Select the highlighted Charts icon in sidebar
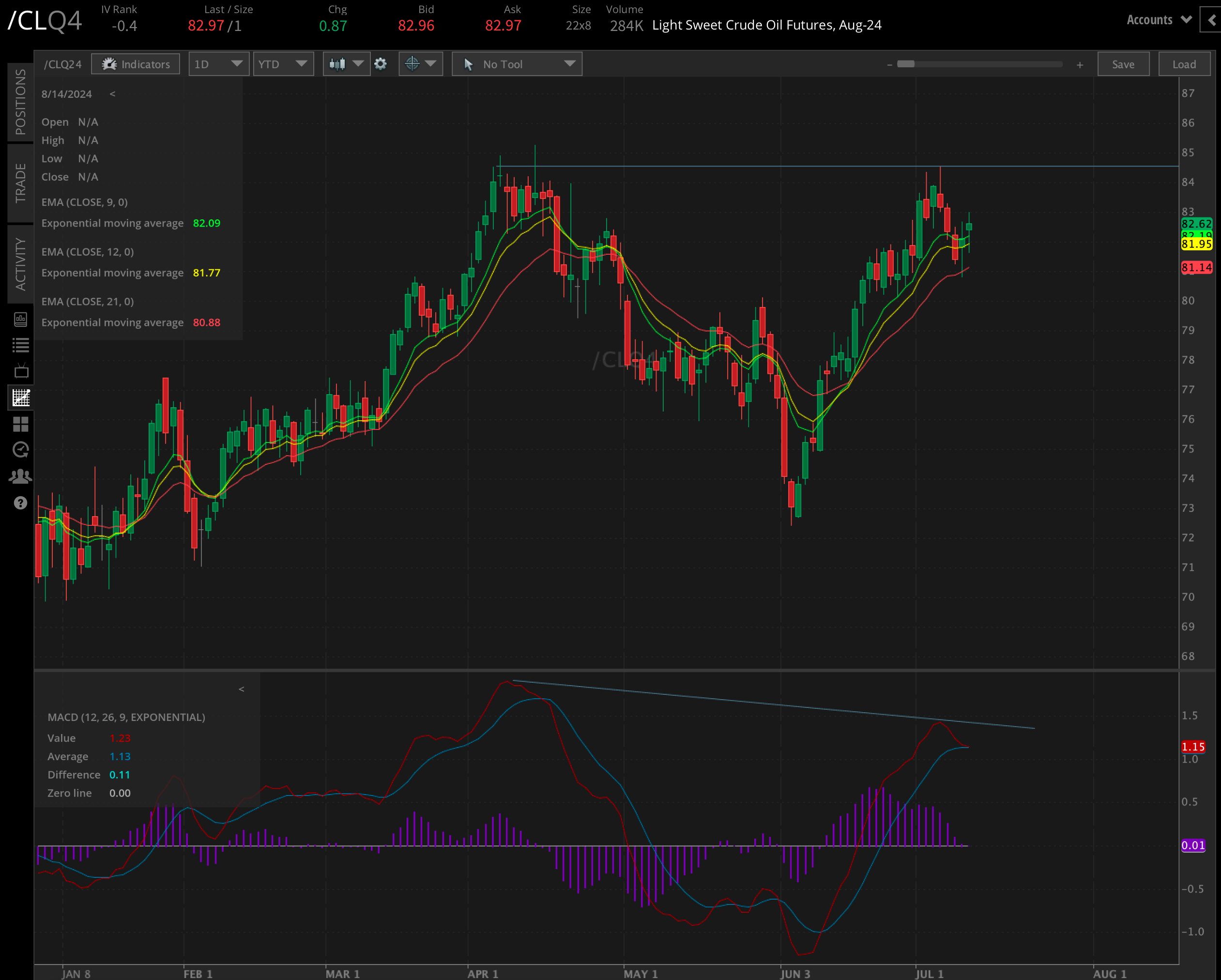Viewport: 1221px width, 980px height. [20, 397]
